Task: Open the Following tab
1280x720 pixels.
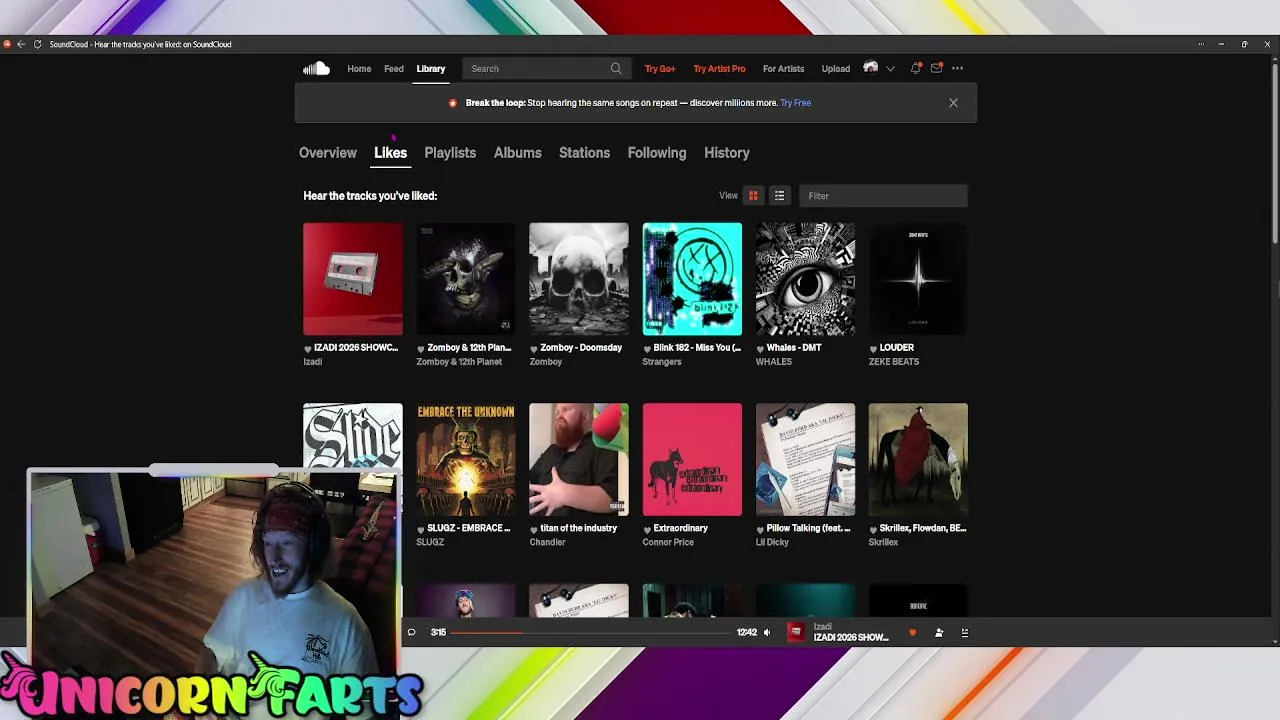Action: (657, 153)
